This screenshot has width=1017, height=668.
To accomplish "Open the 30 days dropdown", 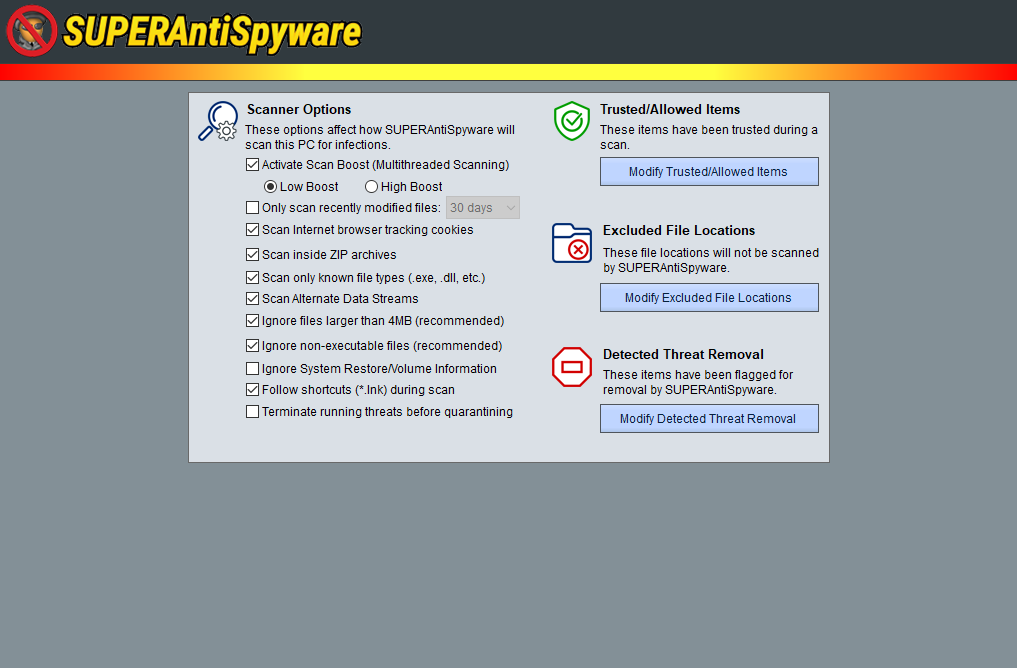I will pos(483,208).
